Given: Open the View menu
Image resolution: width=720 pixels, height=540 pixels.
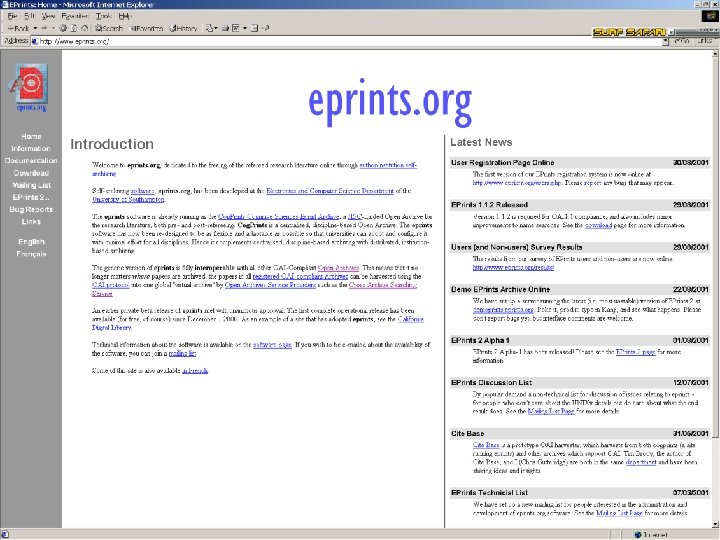Looking at the screenshot, I should pos(48,16).
